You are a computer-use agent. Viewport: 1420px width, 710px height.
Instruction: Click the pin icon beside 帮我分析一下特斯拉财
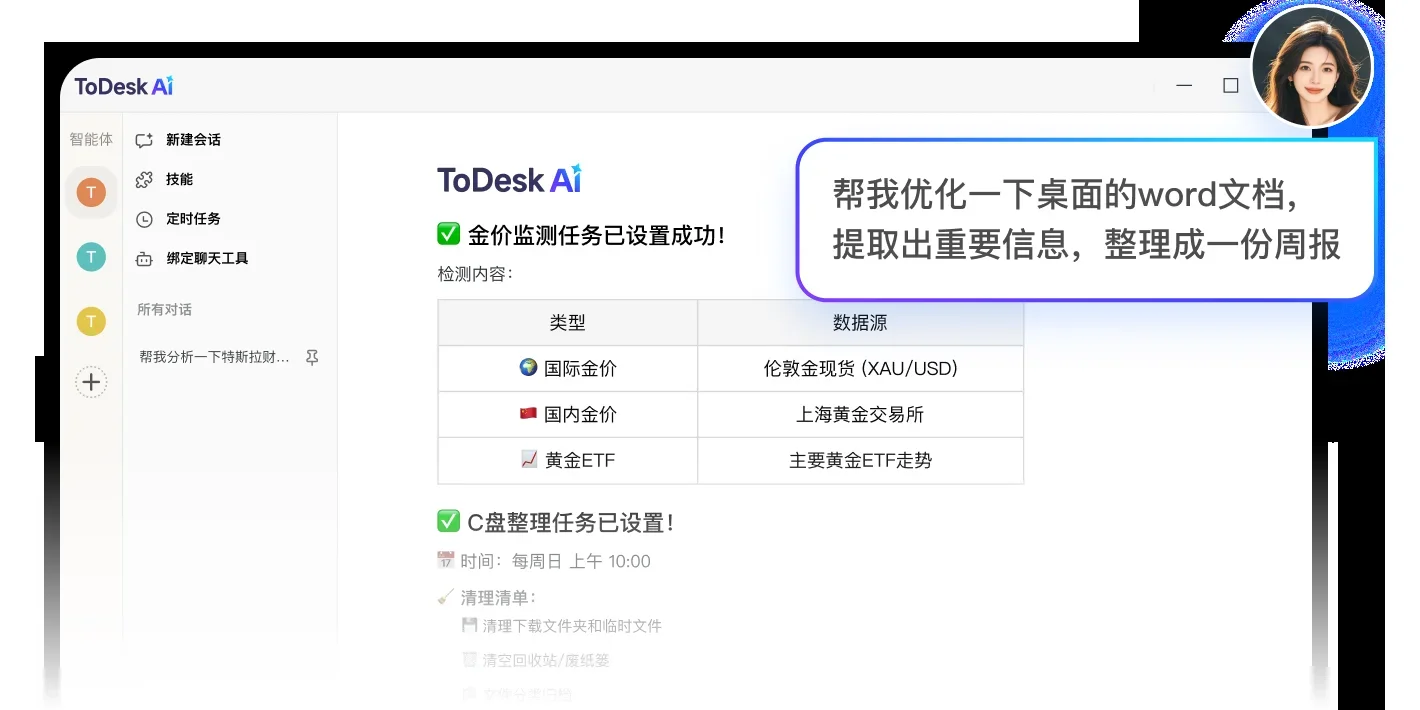tap(312, 357)
